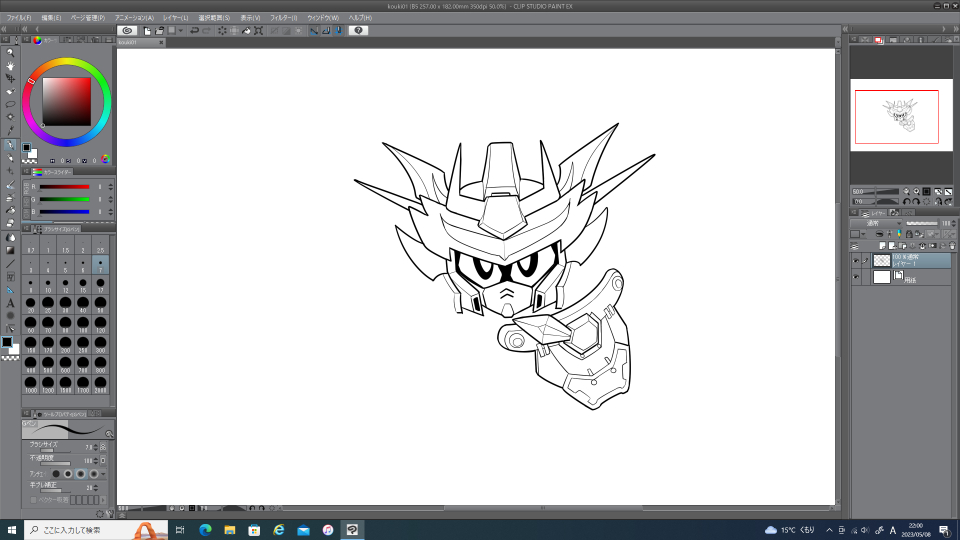This screenshot has width=960, height=540.
Task: Step brush size value up
Action: (x=96, y=446)
